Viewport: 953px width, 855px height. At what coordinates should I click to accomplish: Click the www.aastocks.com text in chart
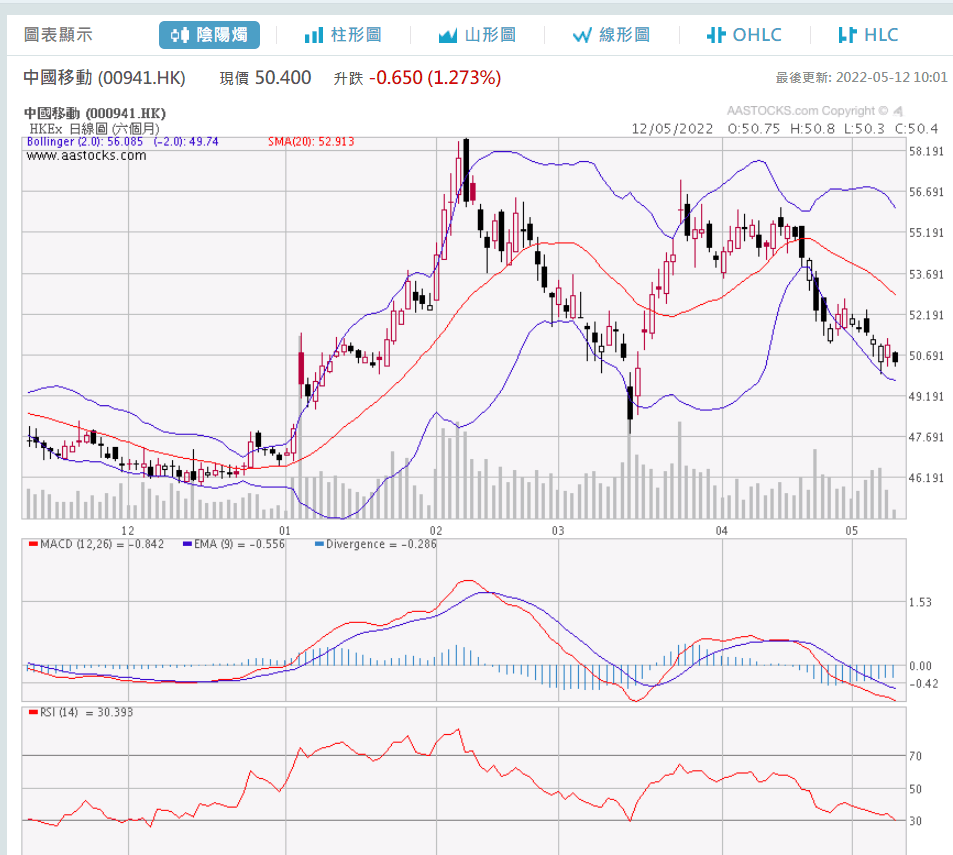[x=86, y=156]
